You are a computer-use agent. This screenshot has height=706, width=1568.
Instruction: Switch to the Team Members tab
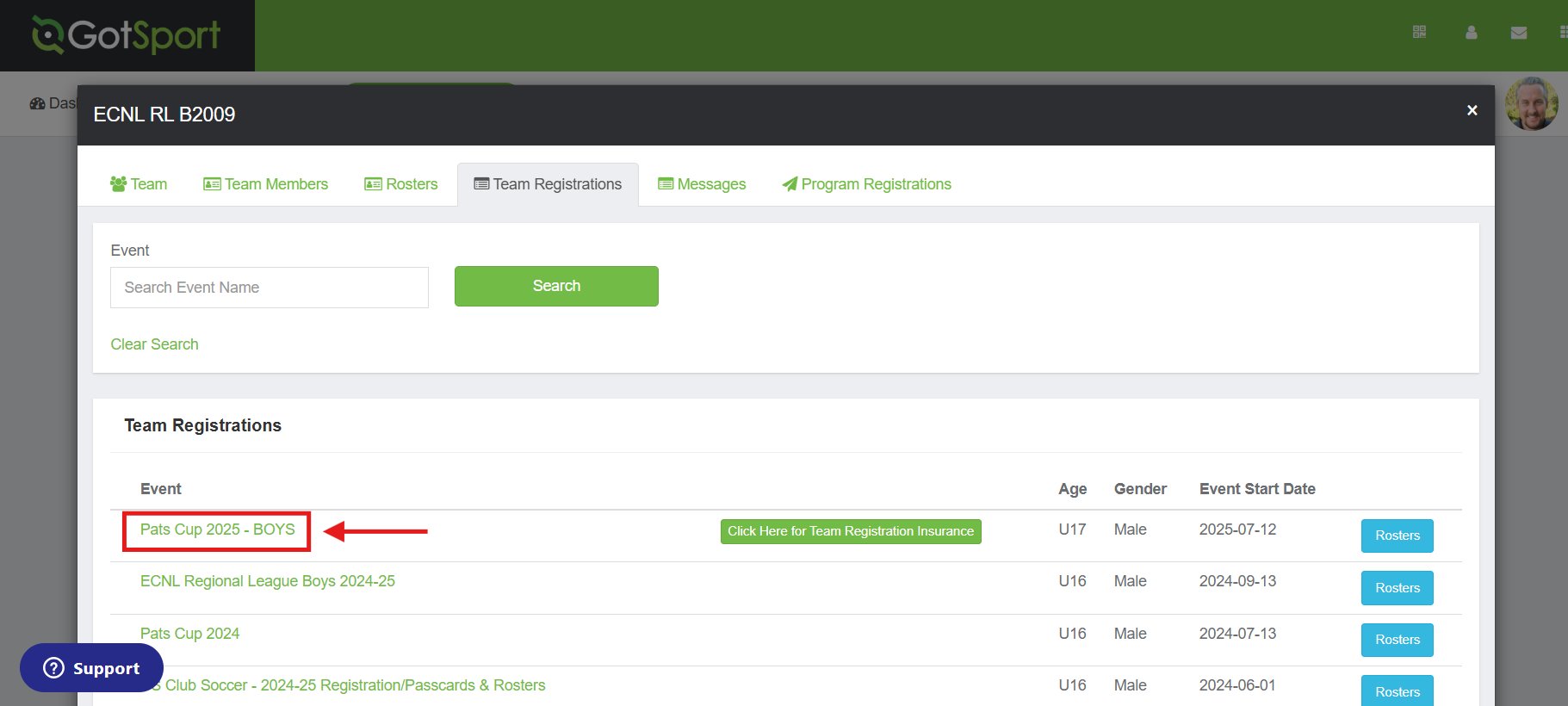[265, 184]
